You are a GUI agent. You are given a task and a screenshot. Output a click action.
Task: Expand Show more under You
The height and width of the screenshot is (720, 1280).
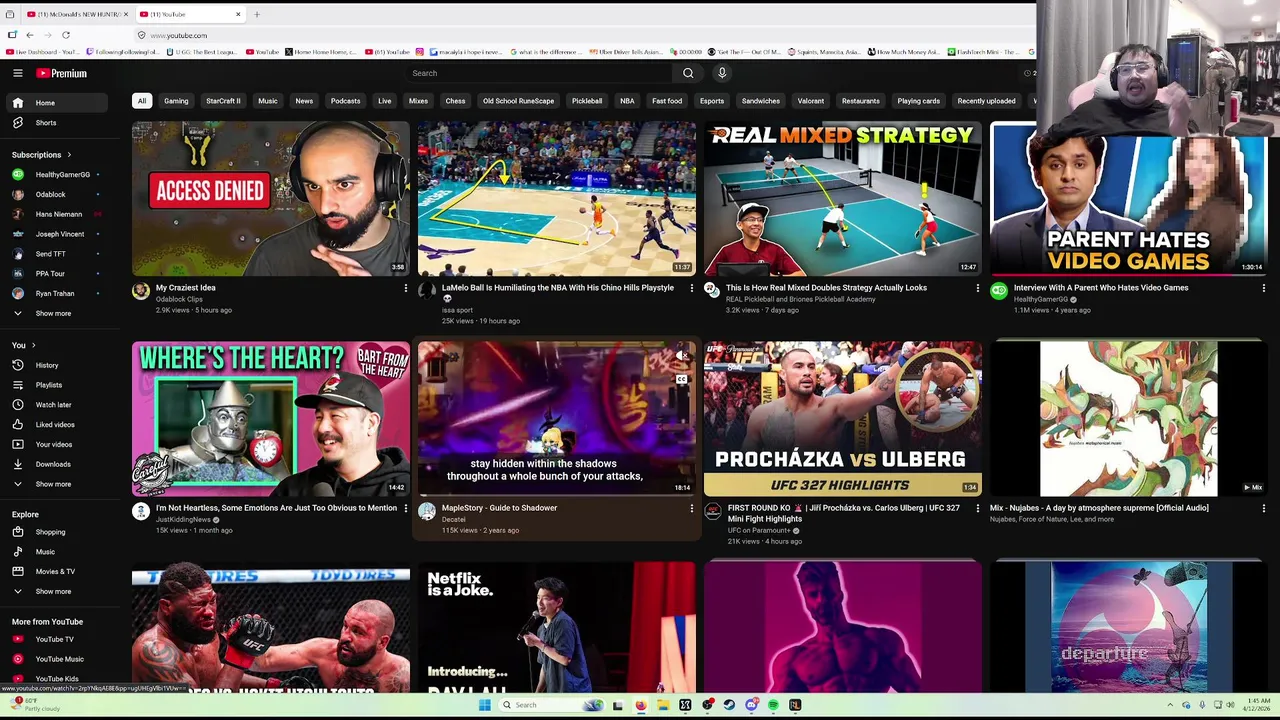[57, 484]
